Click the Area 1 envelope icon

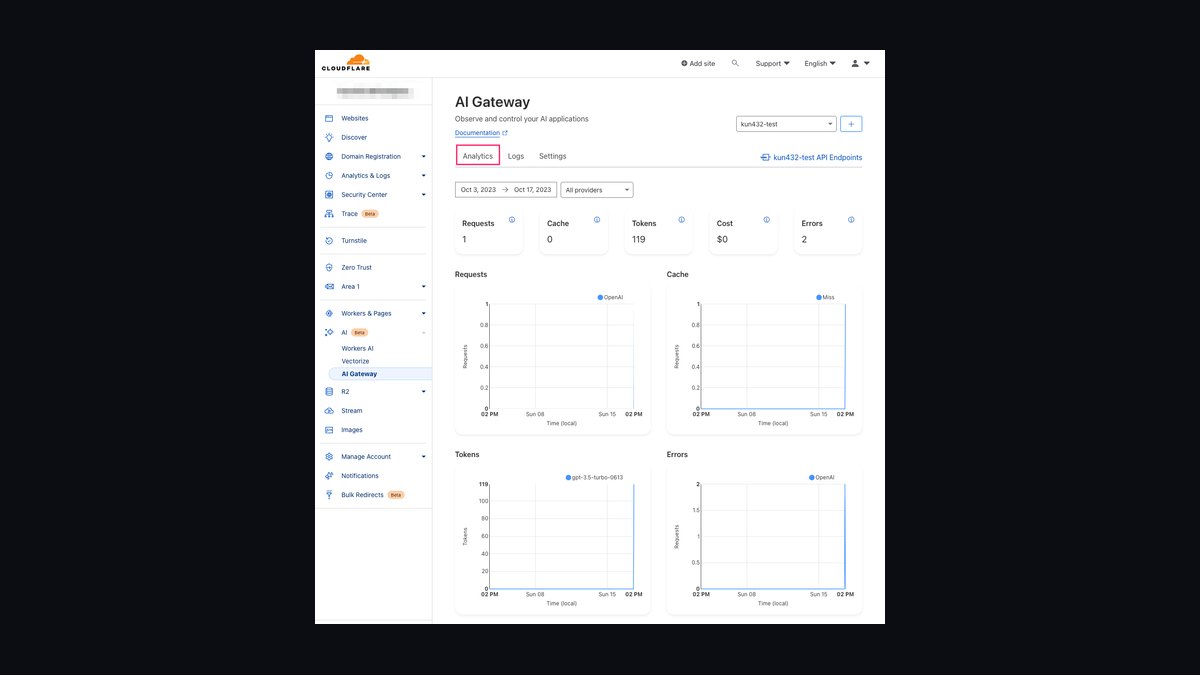(329, 286)
